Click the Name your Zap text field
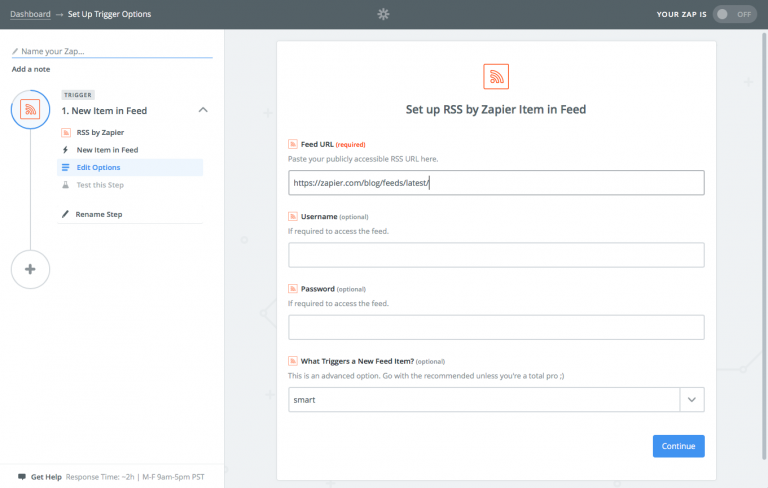The width and height of the screenshot is (768, 488). [112, 51]
